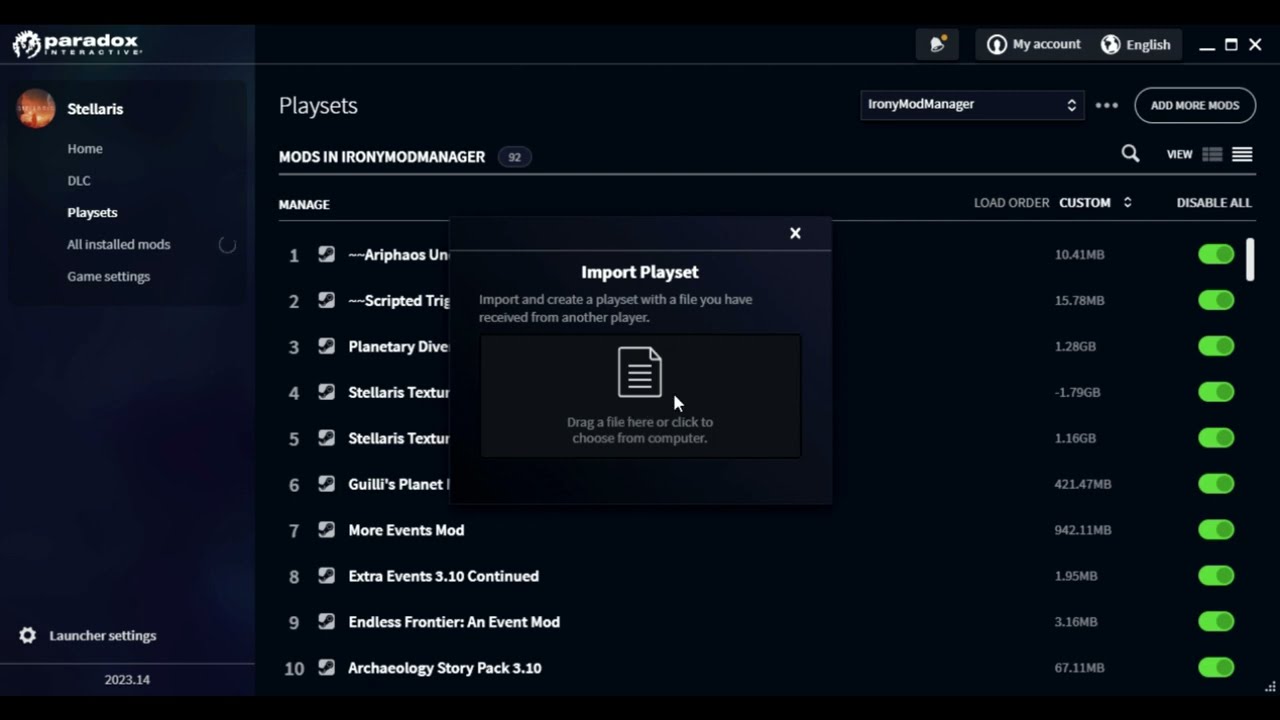
Task: Open the IronyModManager playset dropdown
Action: pos(972,104)
